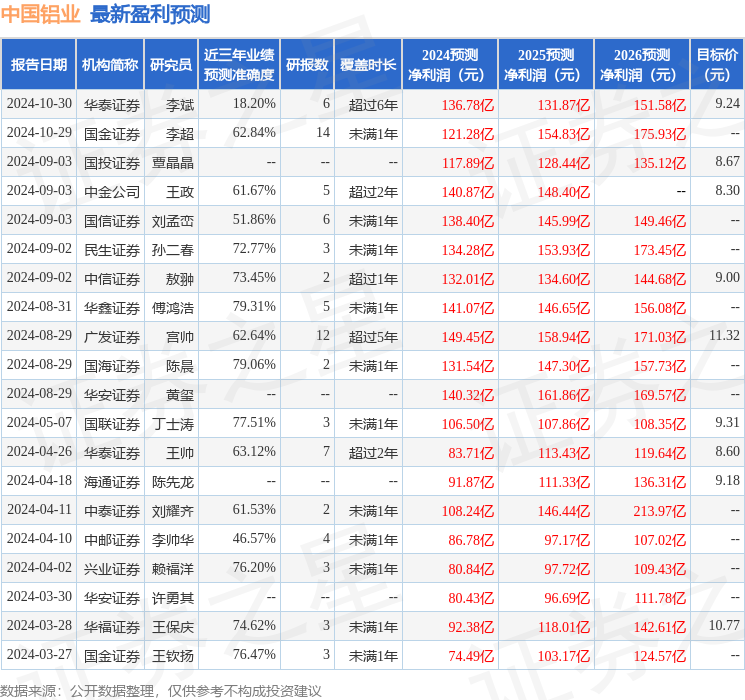The height and width of the screenshot is (700, 745).
Task: Click the 机构简称 column header
Action: coord(110,65)
